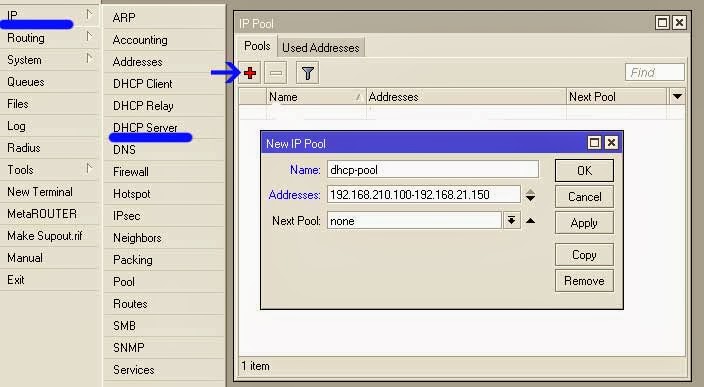The height and width of the screenshot is (387, 704).
Task: Choose DNS in IP submenu
Action: (x=164, y=150)
